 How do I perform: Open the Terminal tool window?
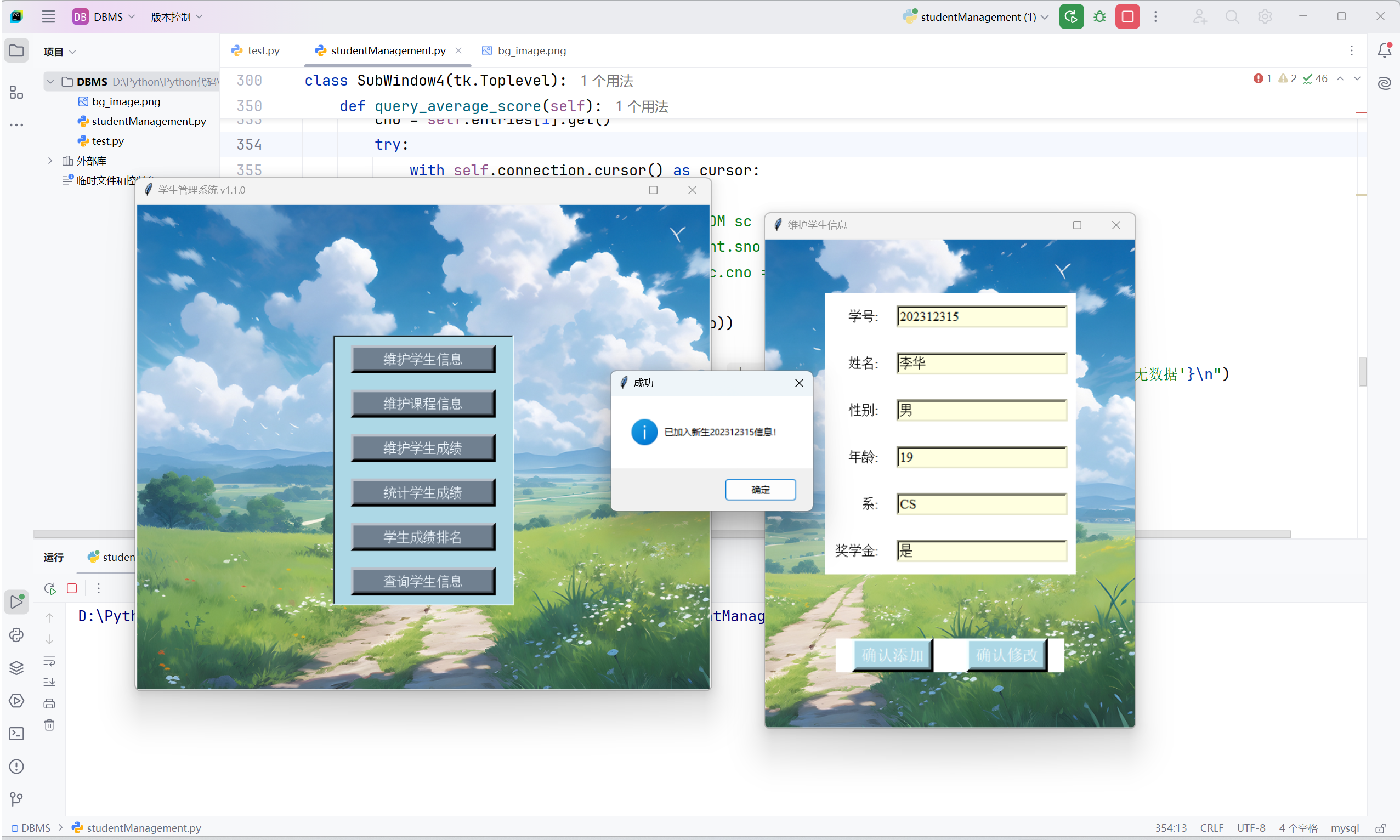point(16,734)
